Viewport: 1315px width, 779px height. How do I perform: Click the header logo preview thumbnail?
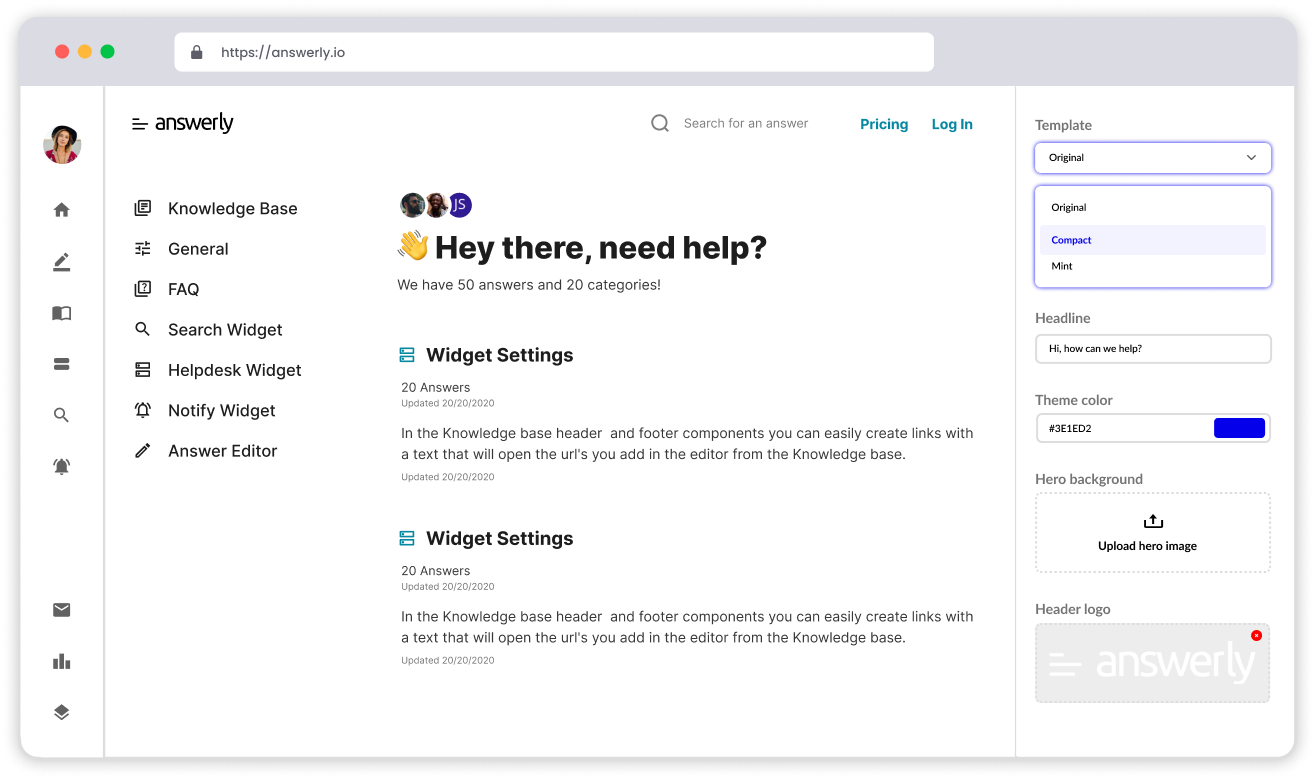pos(1153,663)
